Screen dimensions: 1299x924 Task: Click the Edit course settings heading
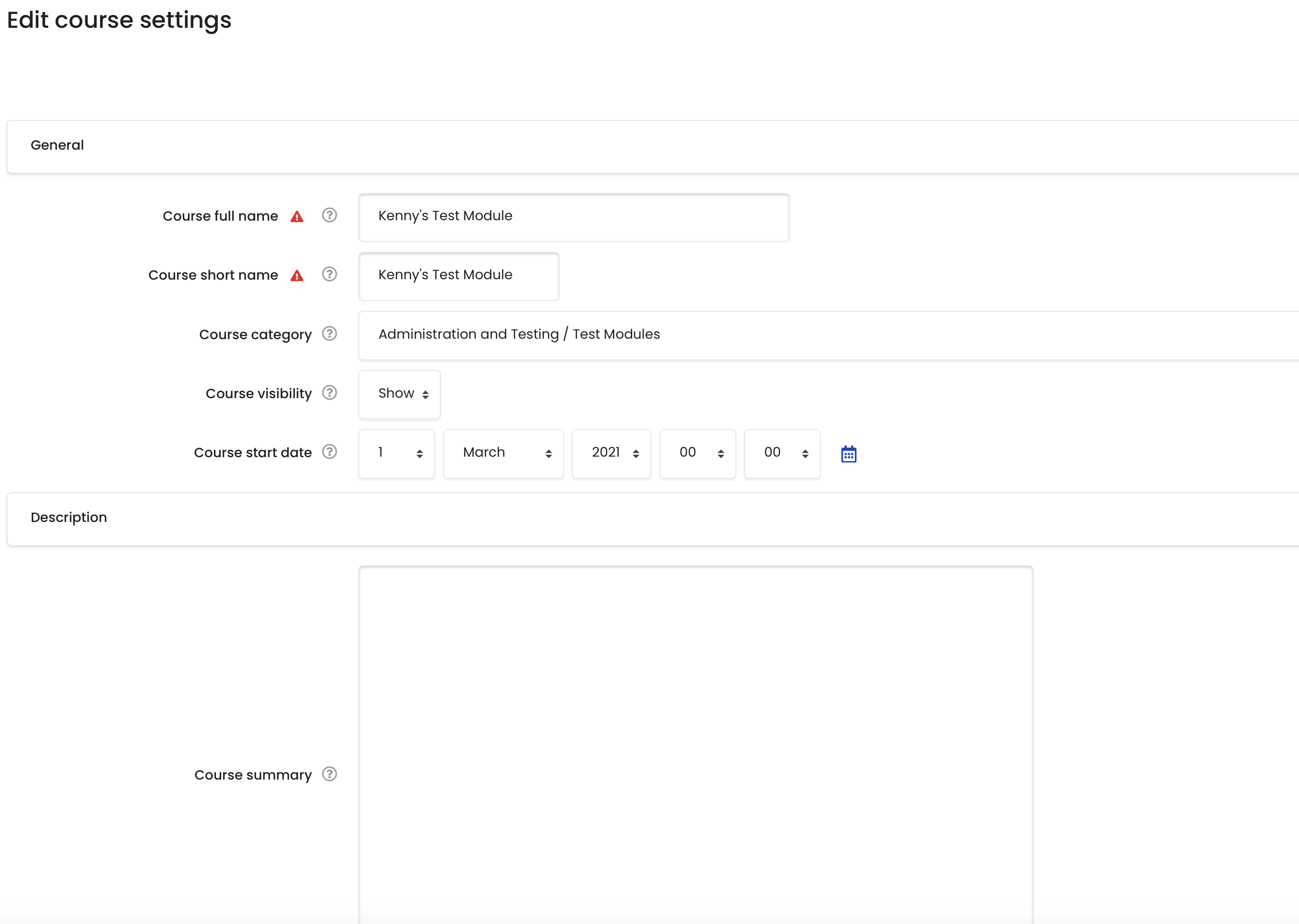click(119, 21)
